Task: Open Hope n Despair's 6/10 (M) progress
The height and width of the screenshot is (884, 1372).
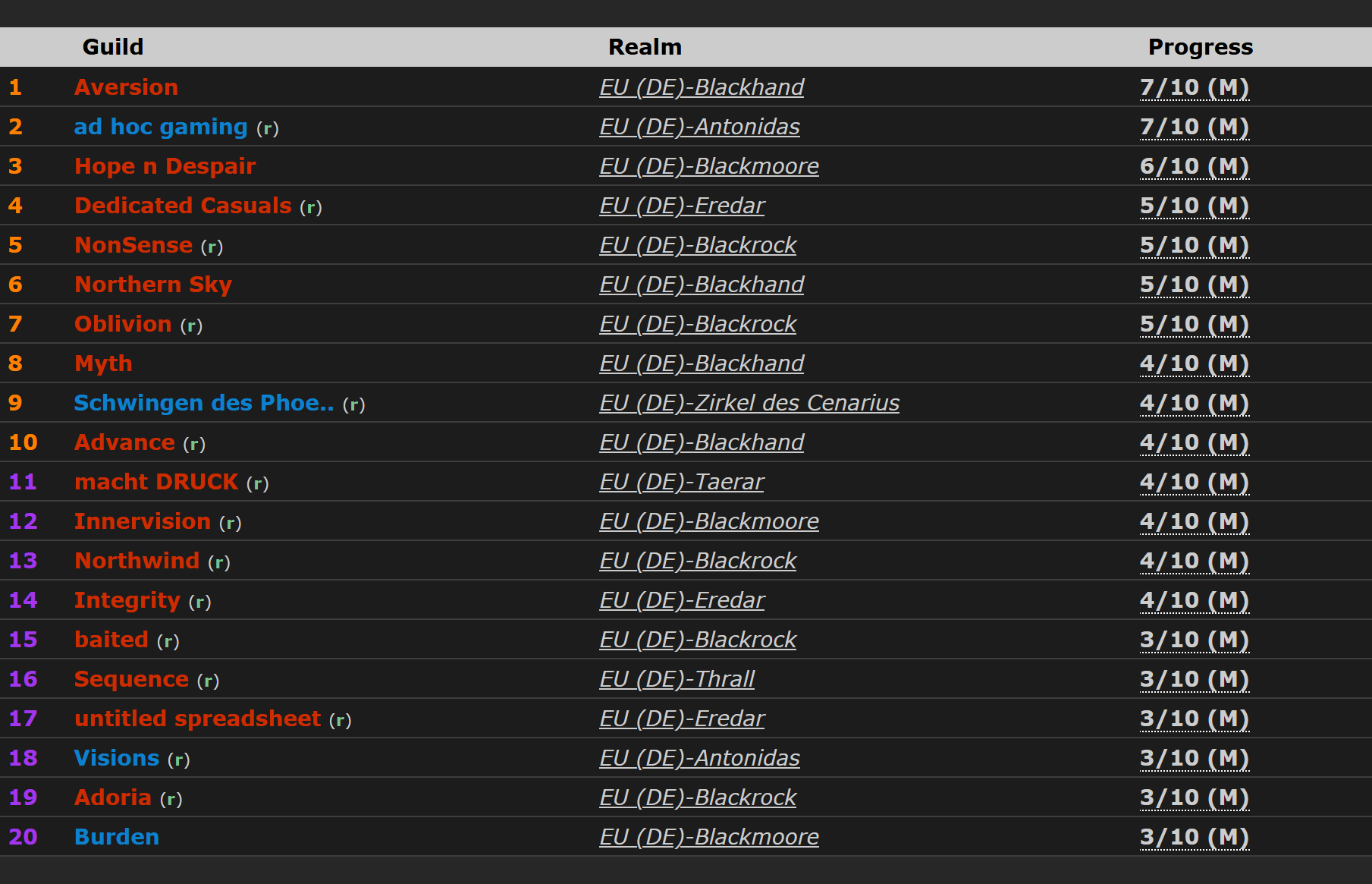Action: pos(1195,166)
